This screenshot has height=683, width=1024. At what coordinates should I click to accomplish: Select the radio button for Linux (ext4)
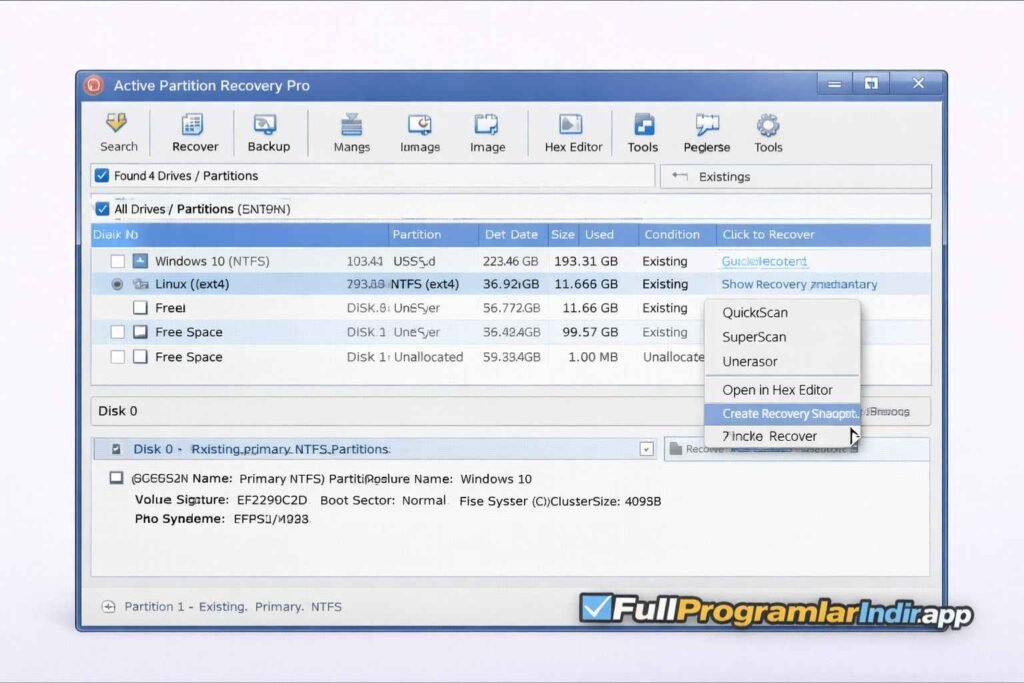(116, 283)
